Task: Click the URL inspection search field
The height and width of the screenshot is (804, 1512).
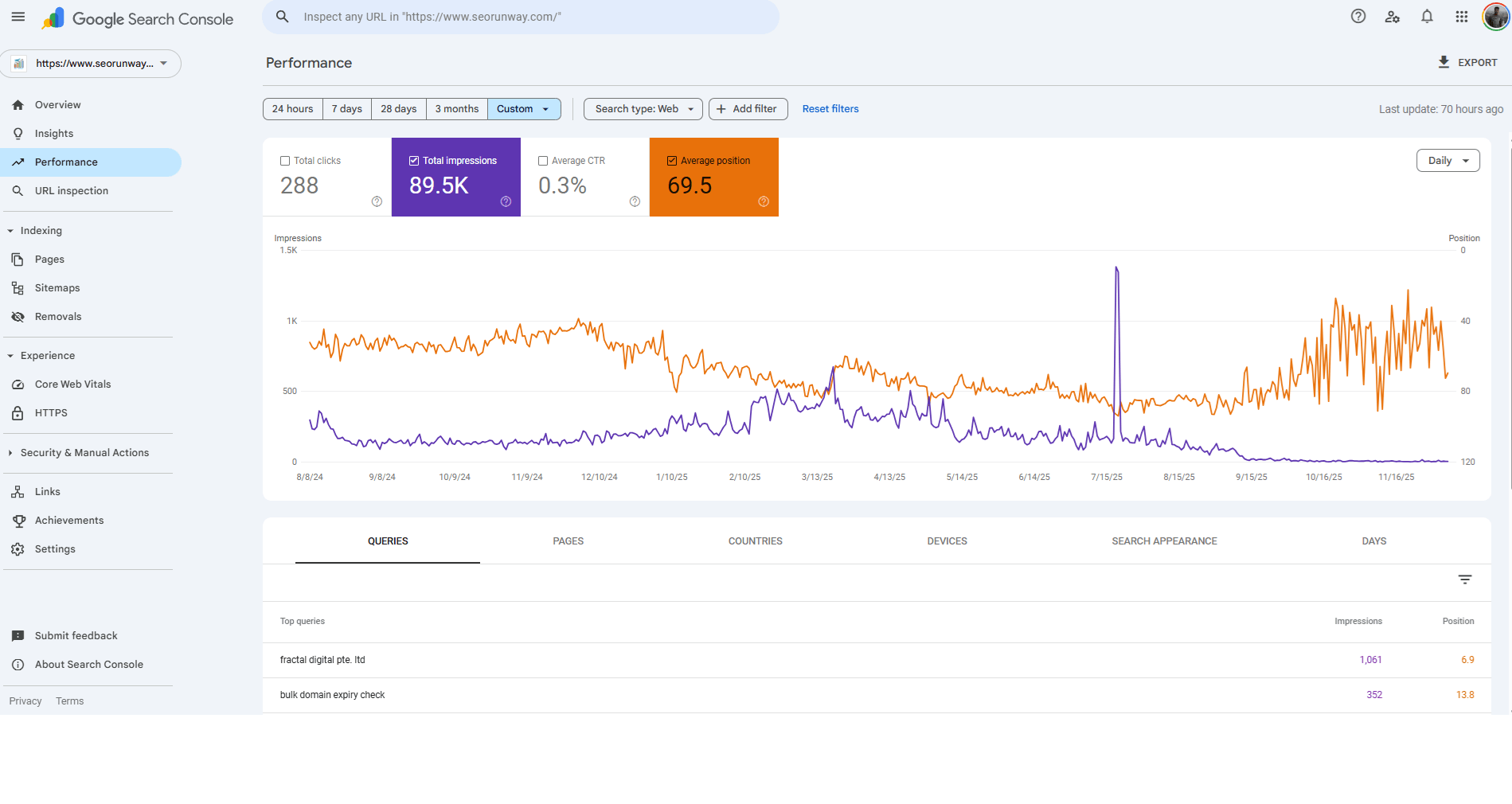Action: click(x=521, y=17)
